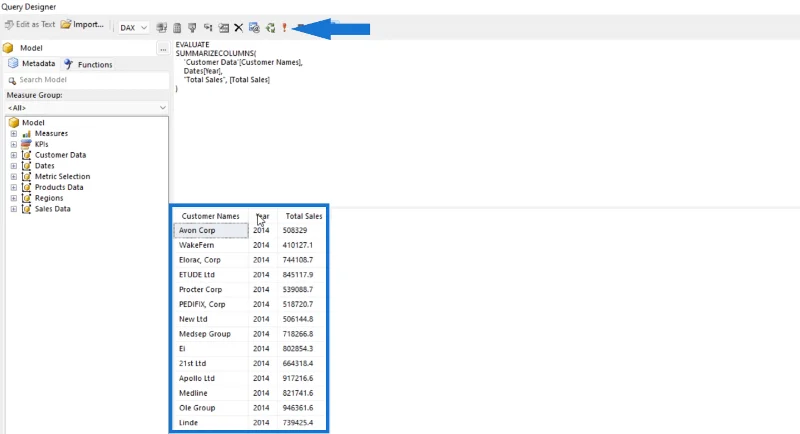Select the Medsep Group cell
The width and height of the screenshot is (800, 434).
point(211,334)
